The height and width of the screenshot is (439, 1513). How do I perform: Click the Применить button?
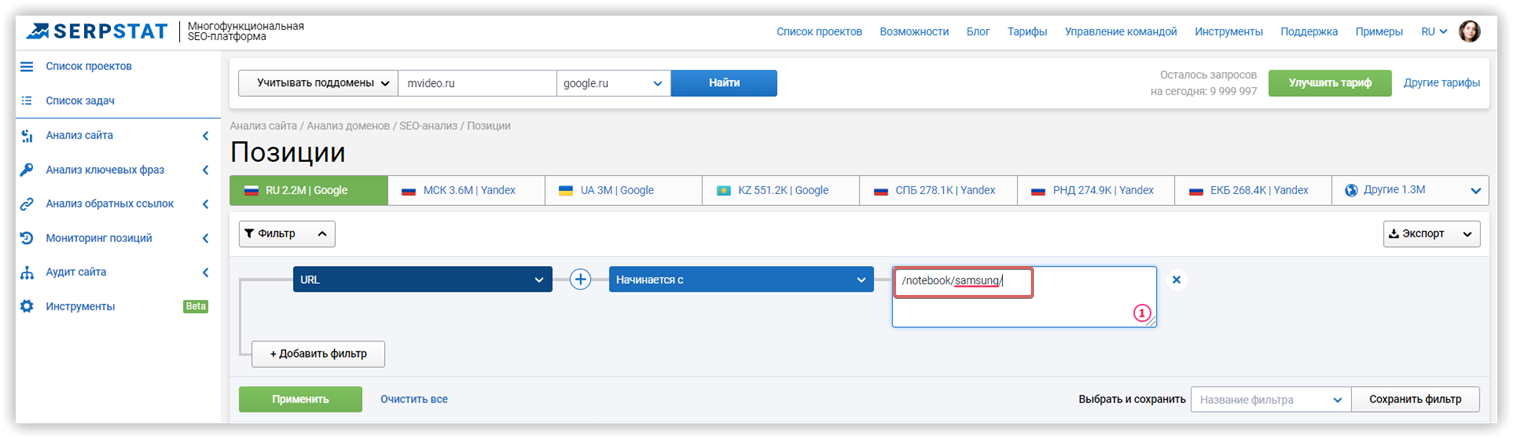[300, 399]
